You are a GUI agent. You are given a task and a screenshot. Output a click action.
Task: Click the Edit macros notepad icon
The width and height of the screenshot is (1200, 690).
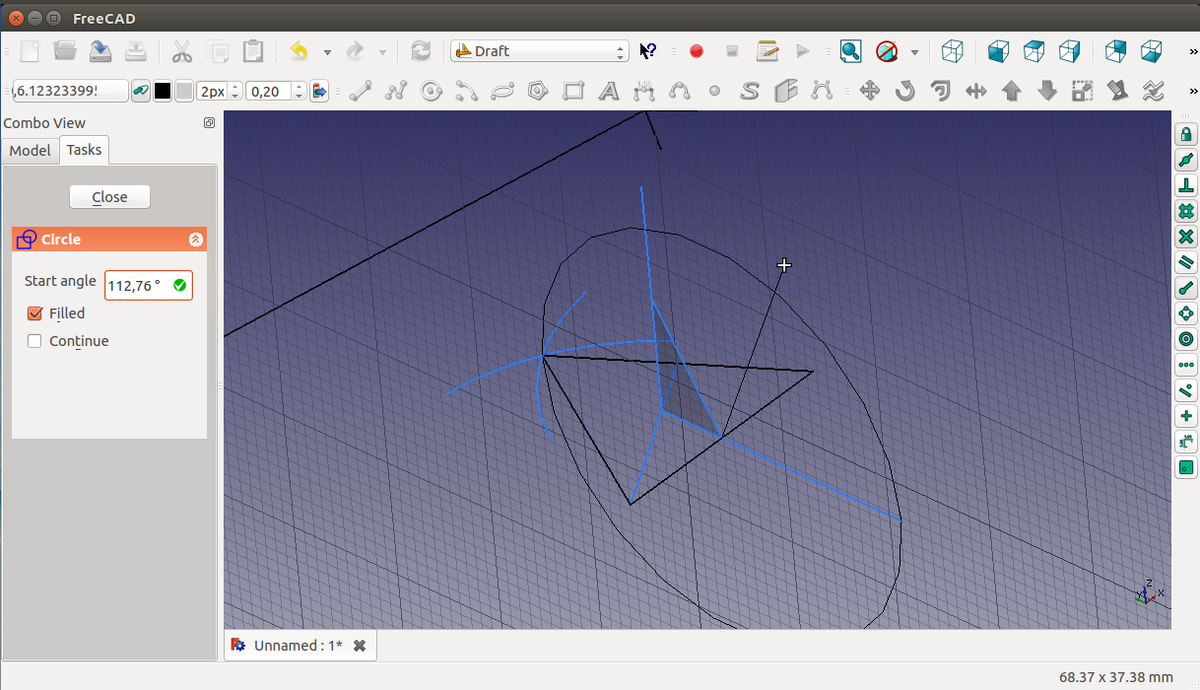767,51
